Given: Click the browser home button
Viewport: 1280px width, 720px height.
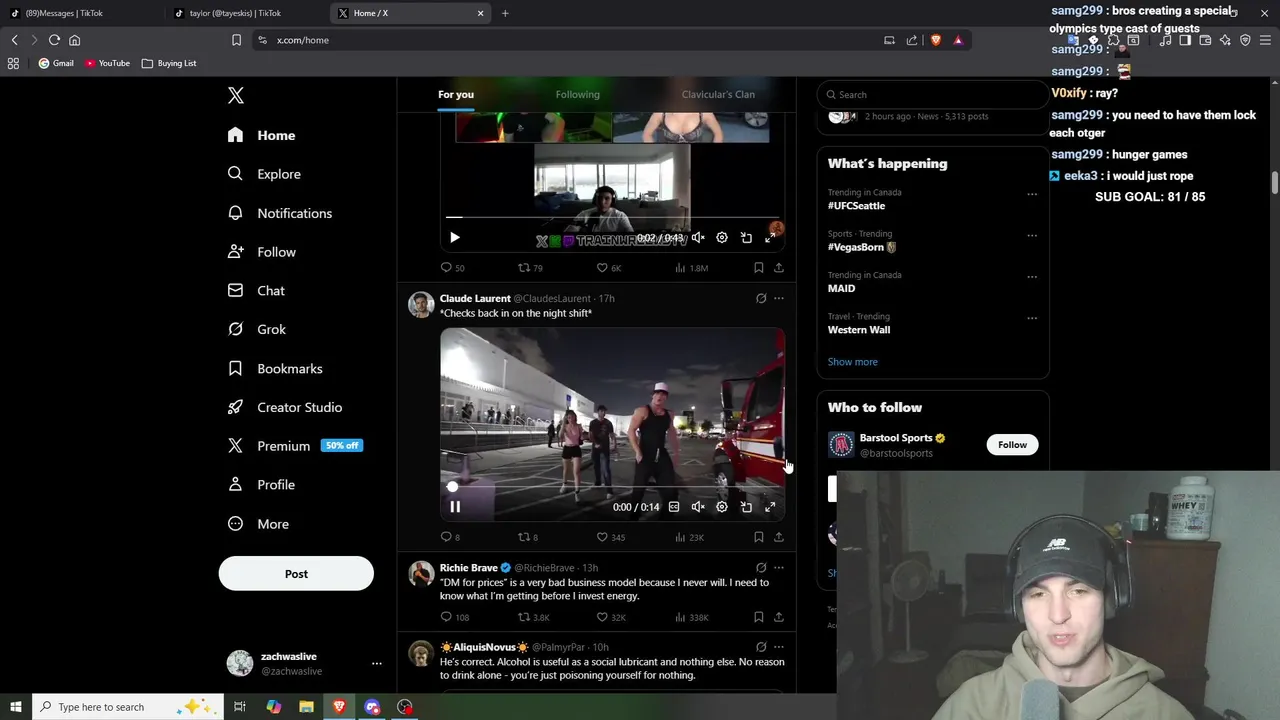Looking at the screenshot, I should tap(74, 40).
